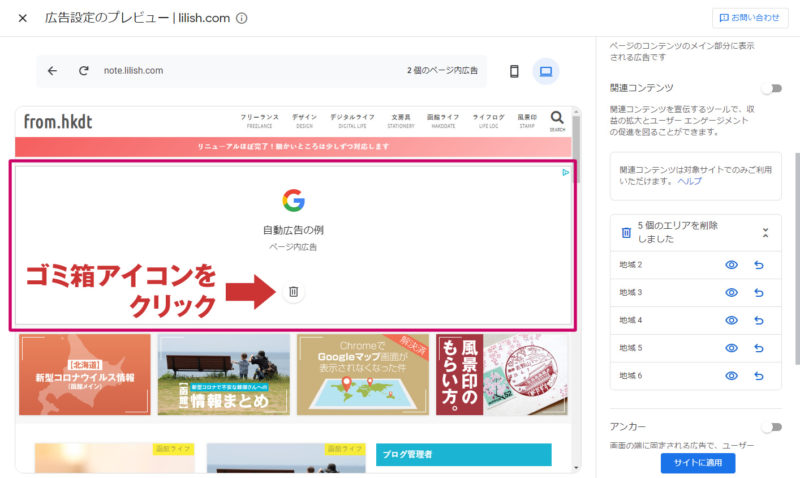This screenshot has height=478, width=800.
Task: Show 地域 6 with eye icon
Action: (732, 376)
